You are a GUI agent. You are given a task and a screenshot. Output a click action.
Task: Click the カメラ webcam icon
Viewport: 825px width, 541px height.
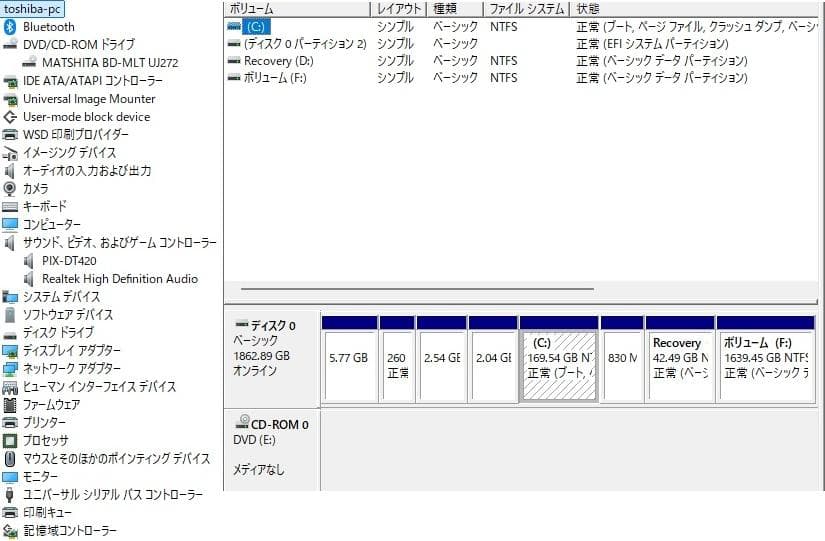tap(9, 188)
